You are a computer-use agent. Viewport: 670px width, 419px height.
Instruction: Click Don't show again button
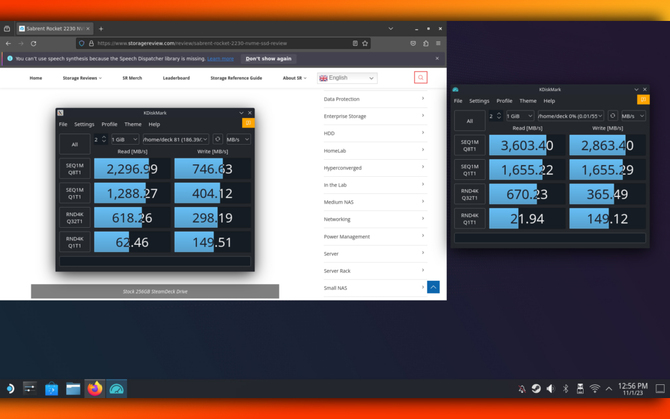[x=268, y=59]
